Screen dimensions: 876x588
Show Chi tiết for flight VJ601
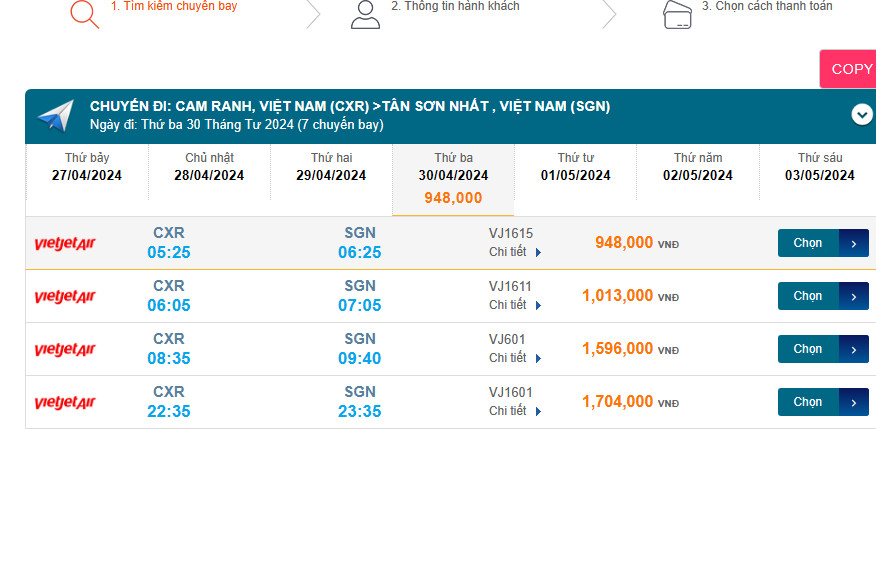pyautogui.click(x=514, y=358)
